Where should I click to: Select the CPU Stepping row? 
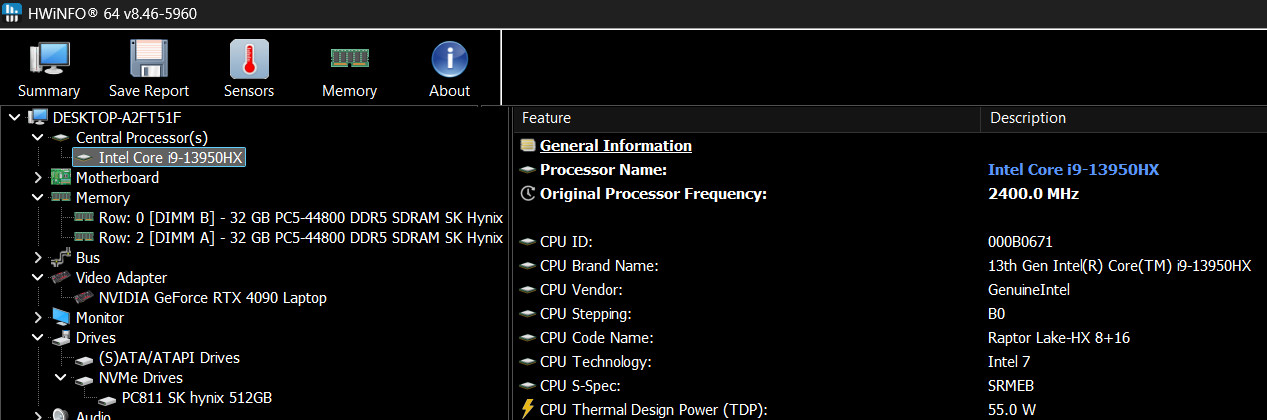(890, 314)
